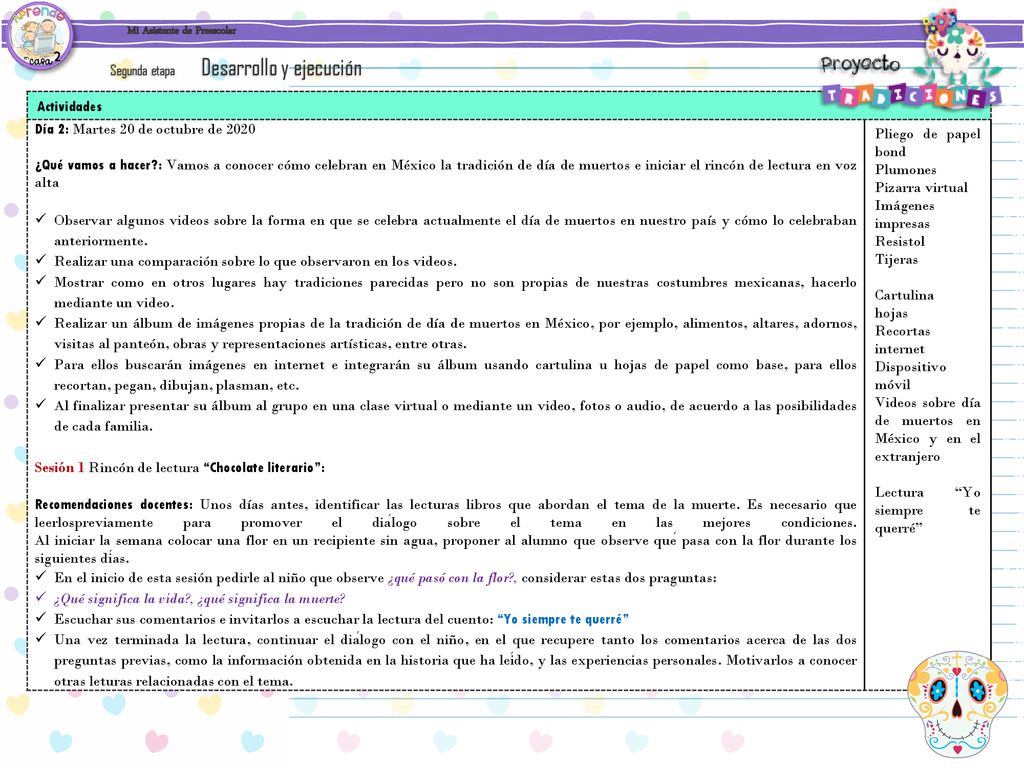Click the text "recortan, pegan, dibujan, plasman, etc."
The height and width of the screenshot is (768, 1024).
(176, 385)
